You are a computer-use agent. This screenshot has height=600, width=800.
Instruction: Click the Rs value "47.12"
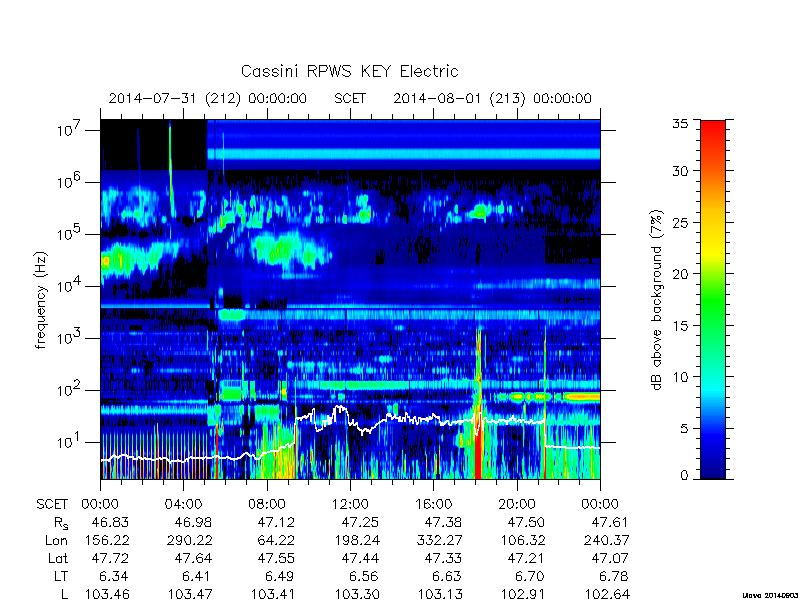click(276, 522)
